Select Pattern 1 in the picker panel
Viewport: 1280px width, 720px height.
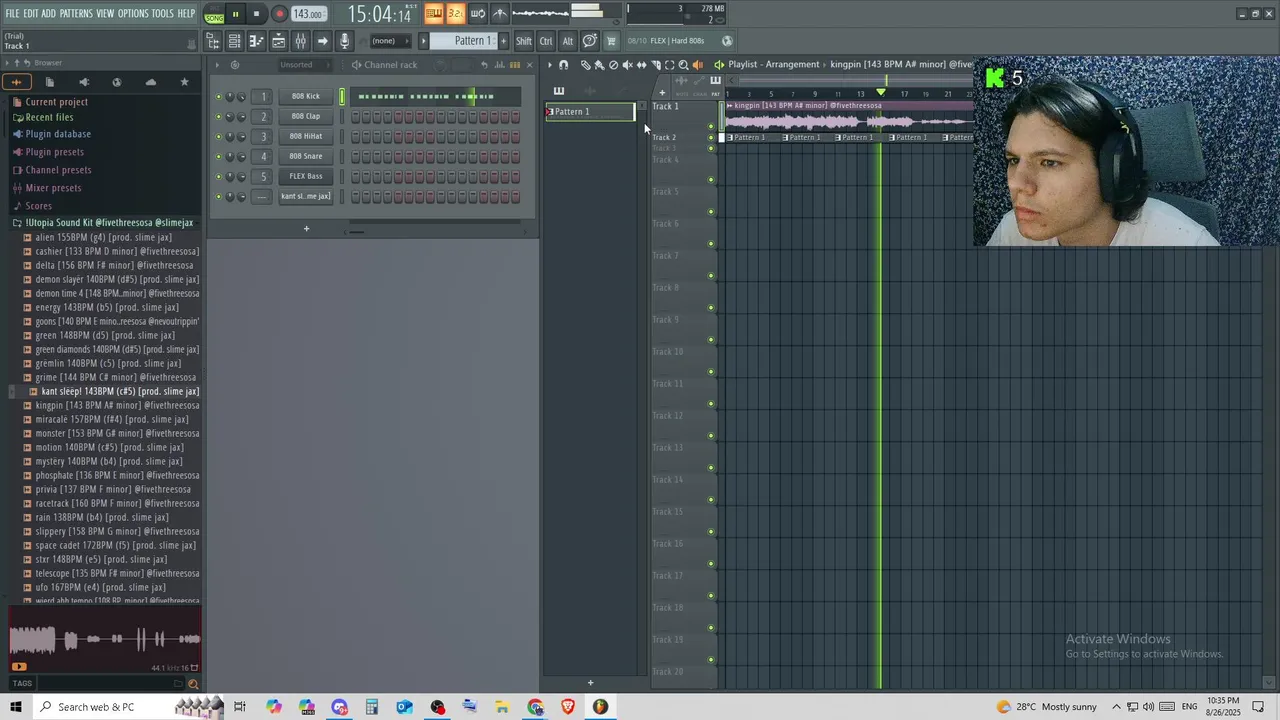click(x=590, y=112)
